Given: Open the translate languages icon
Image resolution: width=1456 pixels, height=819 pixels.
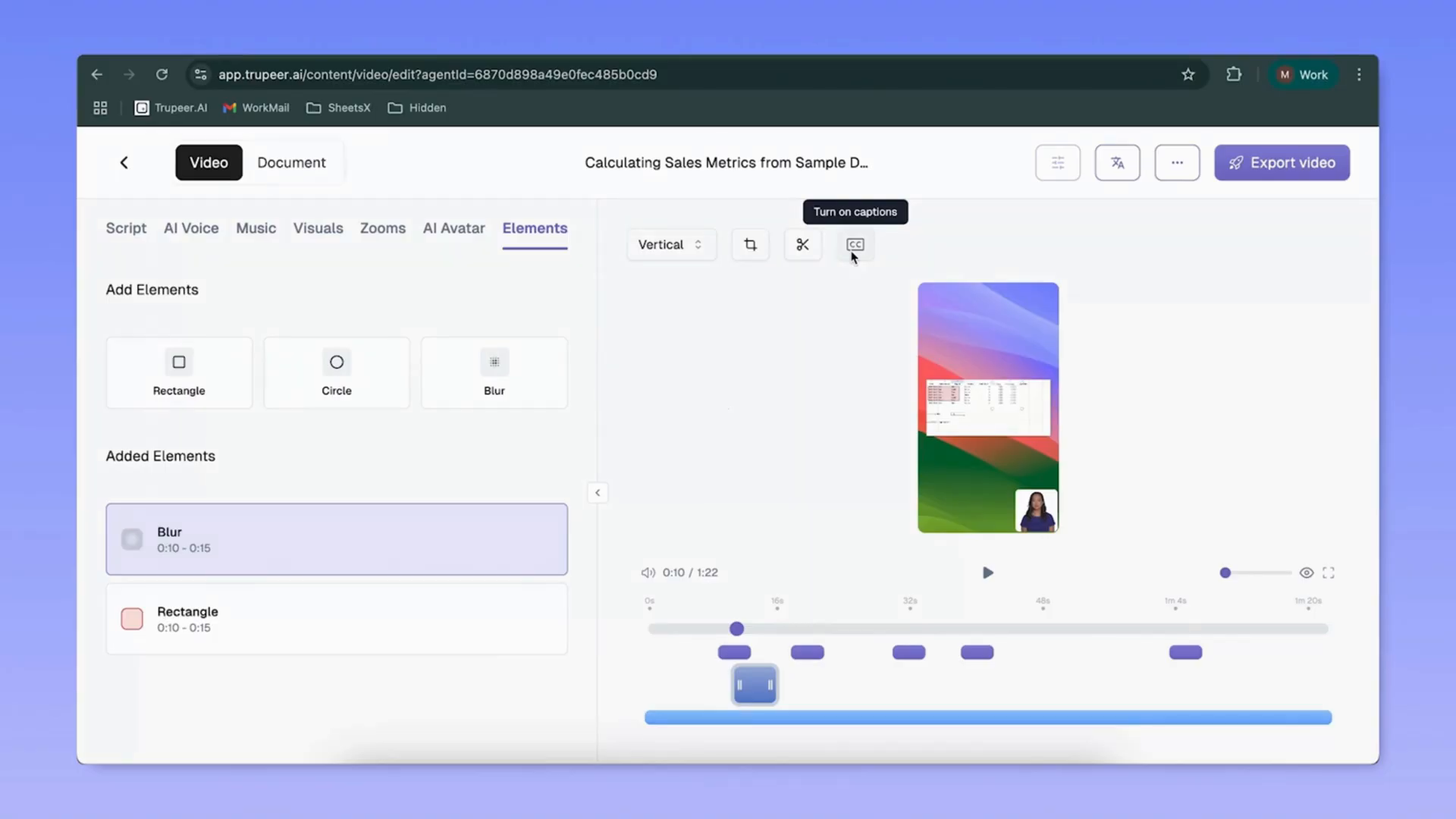Looking at the screenshot, I should pyautogui.click(x=1116, y=162).
